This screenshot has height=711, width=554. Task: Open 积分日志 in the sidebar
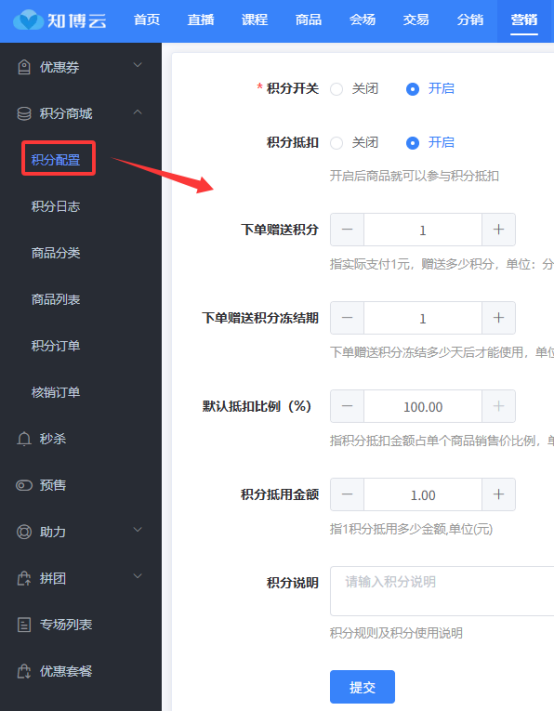[56, 206]
